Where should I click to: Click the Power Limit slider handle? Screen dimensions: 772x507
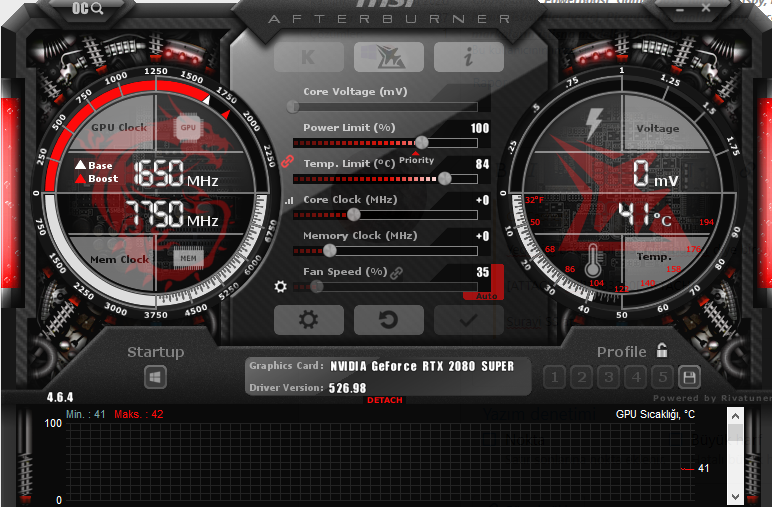421,143
